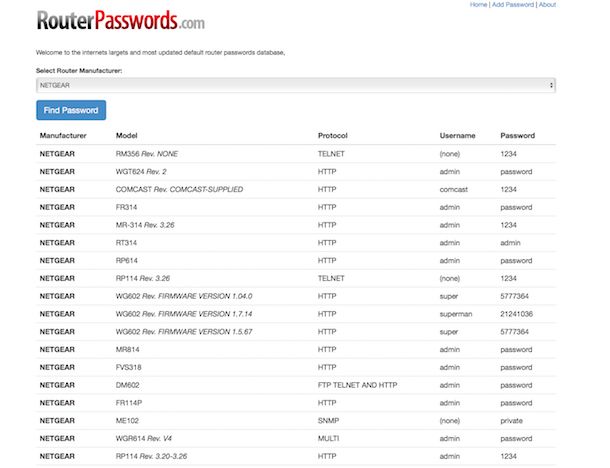Select model FR114P
This screenshot has width=610, height=468.
pyautogui.click(x=129, y=403)
